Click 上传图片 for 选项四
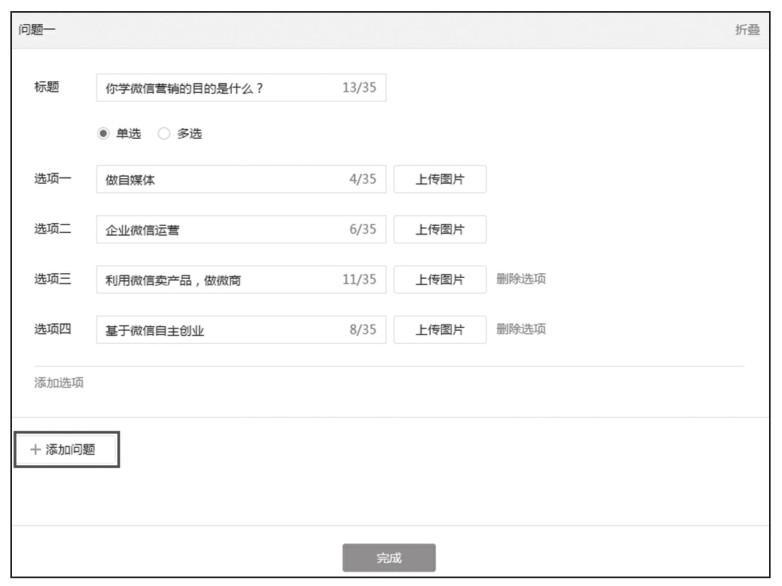The image size is (782, 586). point(440,330)
